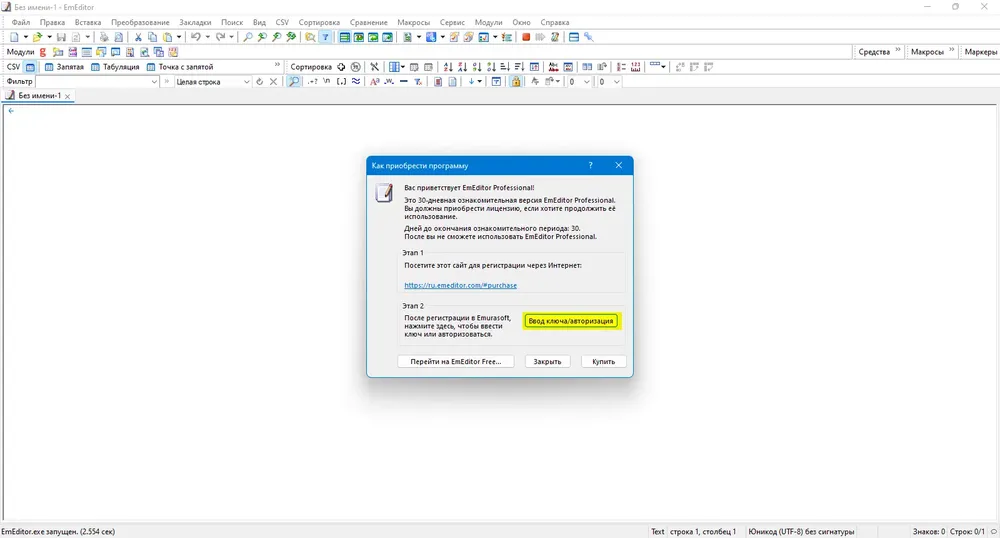Viewport: 1000px width, 538px height.
Task: Open the Фильтр text dropdown
Action: coord(154,82)
